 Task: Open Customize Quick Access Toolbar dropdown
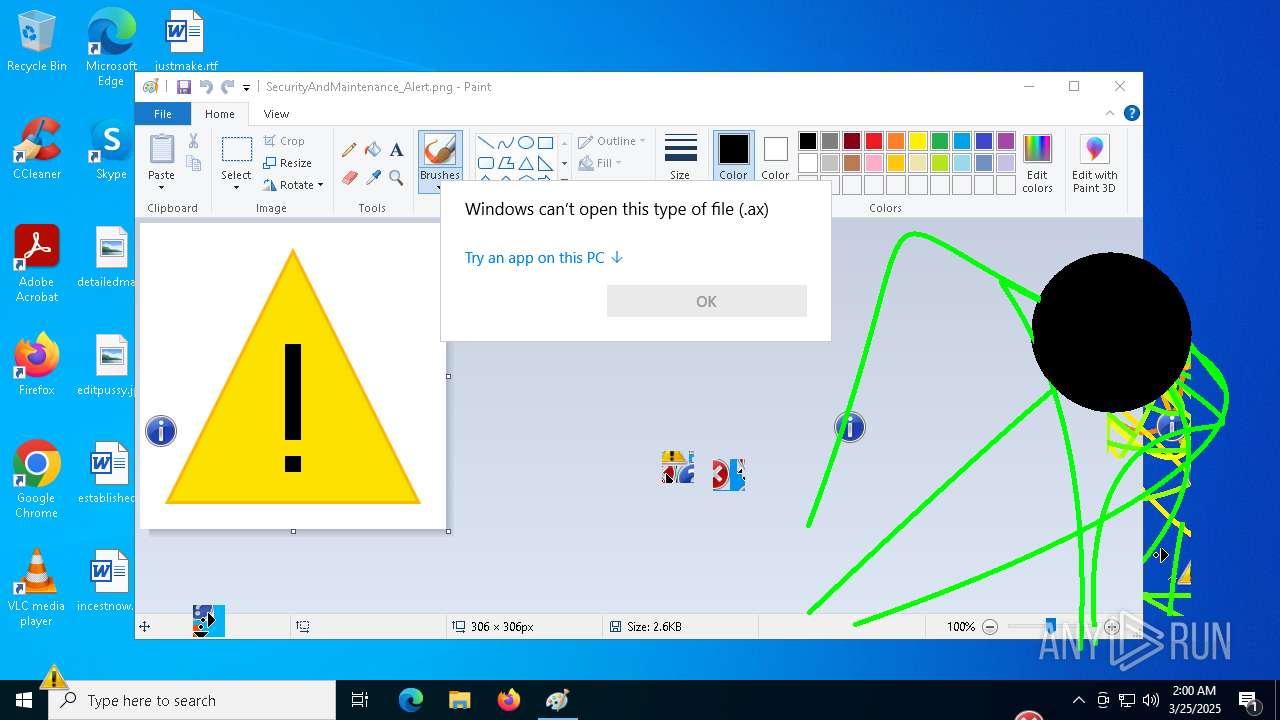(246, 88)
